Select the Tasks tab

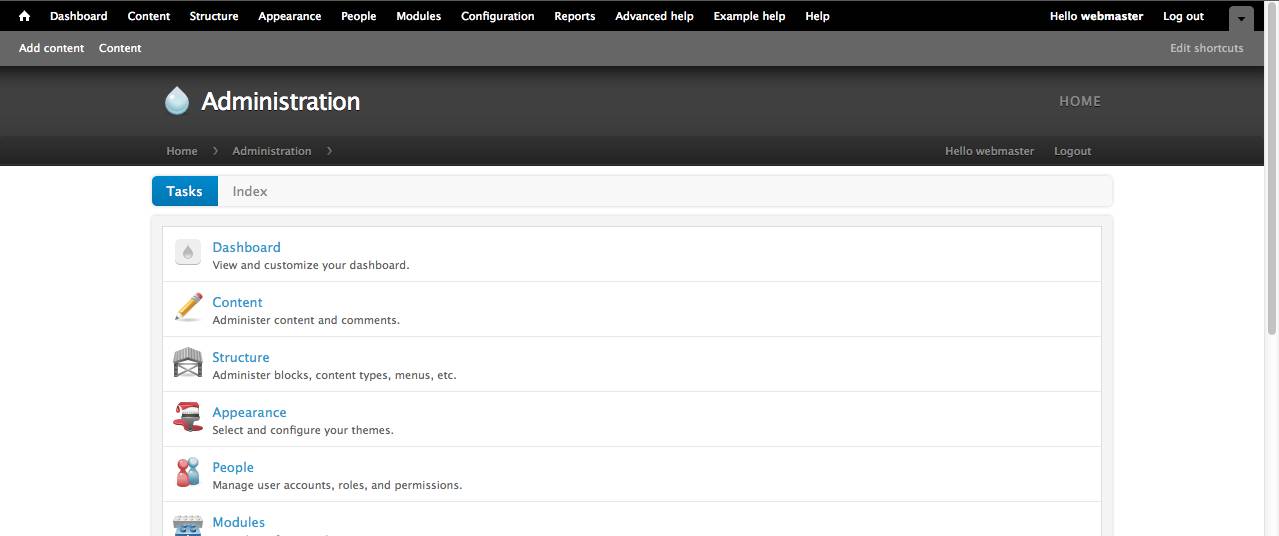click(184, 191)
